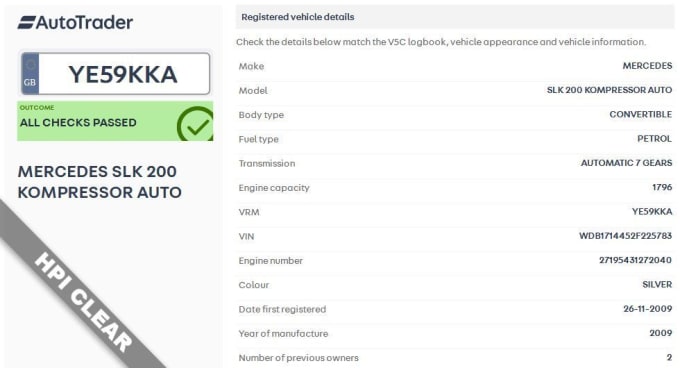Viewport: 680px width, 368px height.
Task: Select the All Checks Passed outcome box
Action: tap(115, 121)
